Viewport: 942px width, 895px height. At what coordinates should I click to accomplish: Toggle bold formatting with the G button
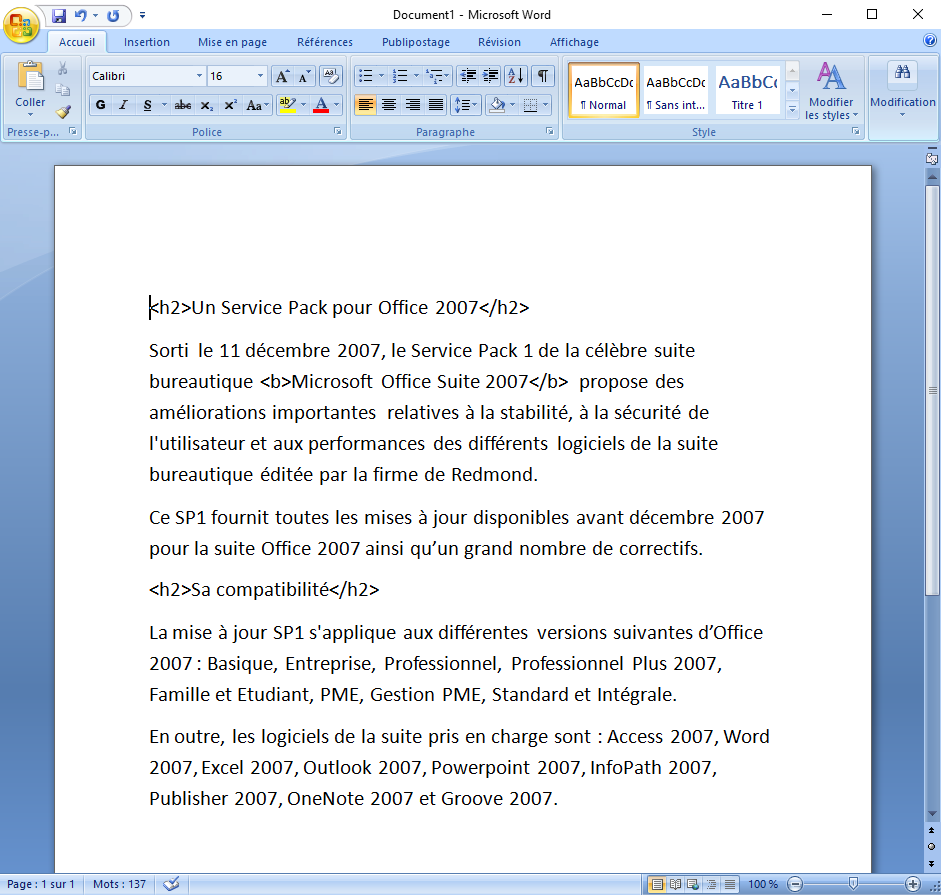(100, 105)
